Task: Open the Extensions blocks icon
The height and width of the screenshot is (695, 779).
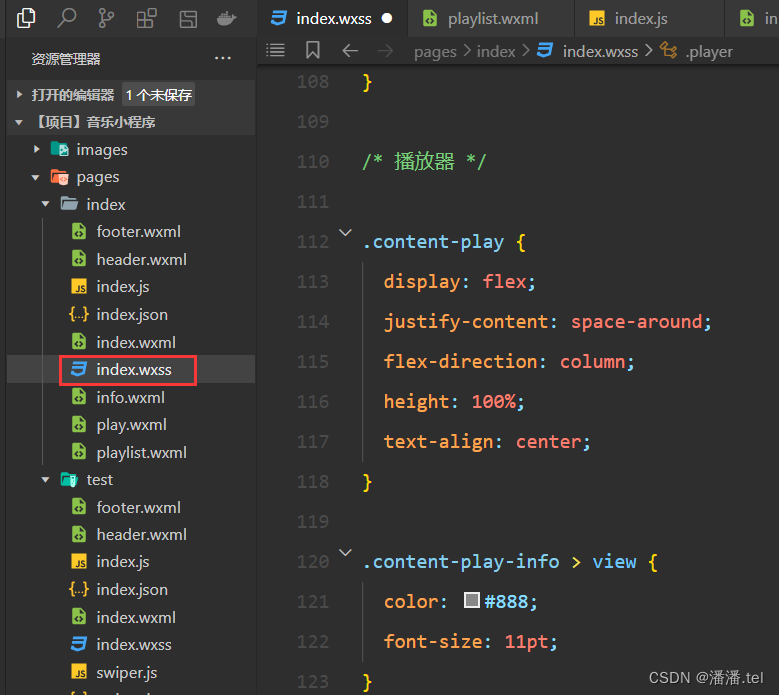Action: tap(147, 19)
